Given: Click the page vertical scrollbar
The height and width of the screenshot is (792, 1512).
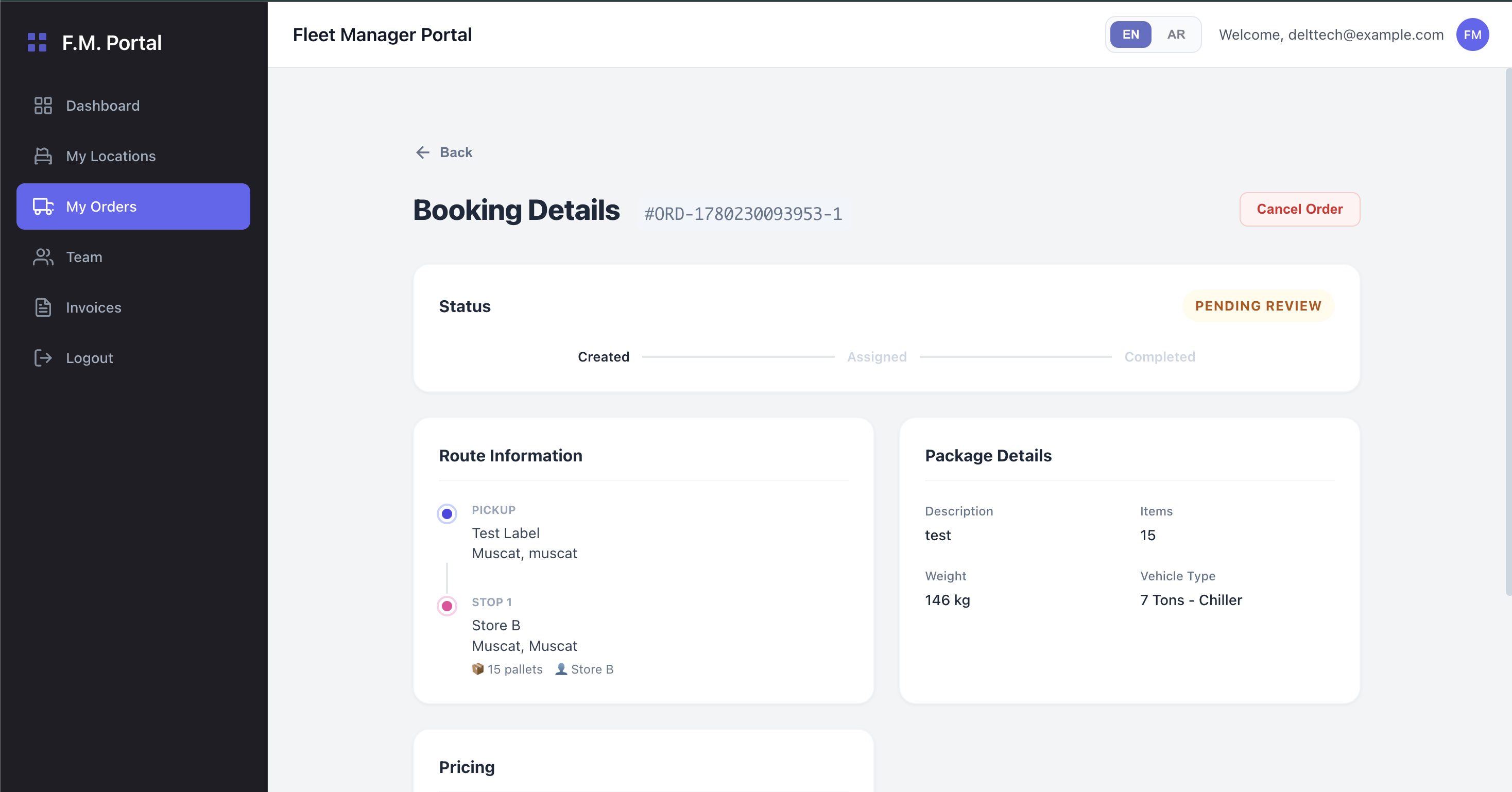Looking at the screenshot, I should coord(1508,332).
